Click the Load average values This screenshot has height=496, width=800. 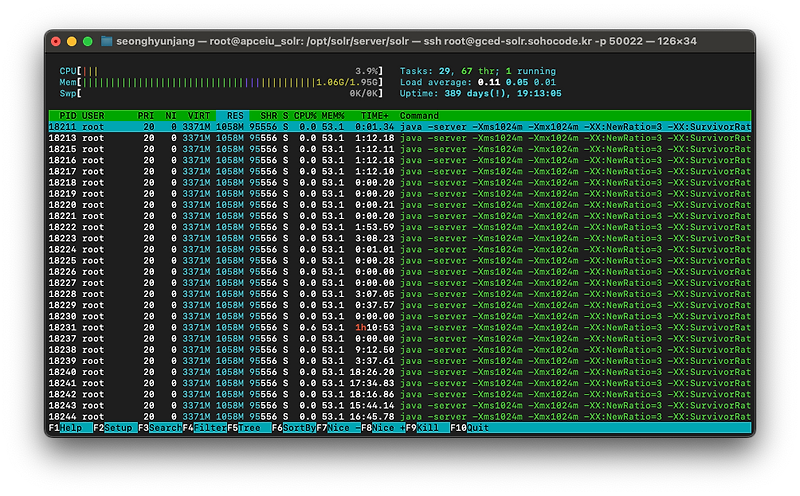[x=517, y=82]
